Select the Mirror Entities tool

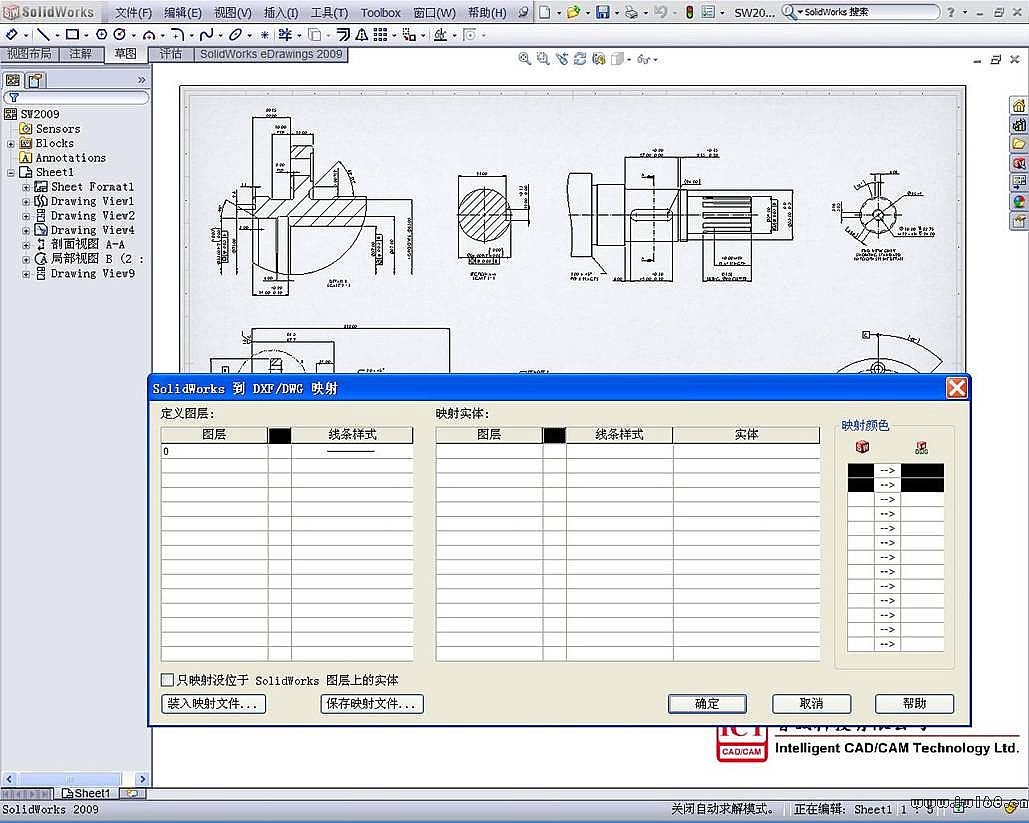coord(361,35)
